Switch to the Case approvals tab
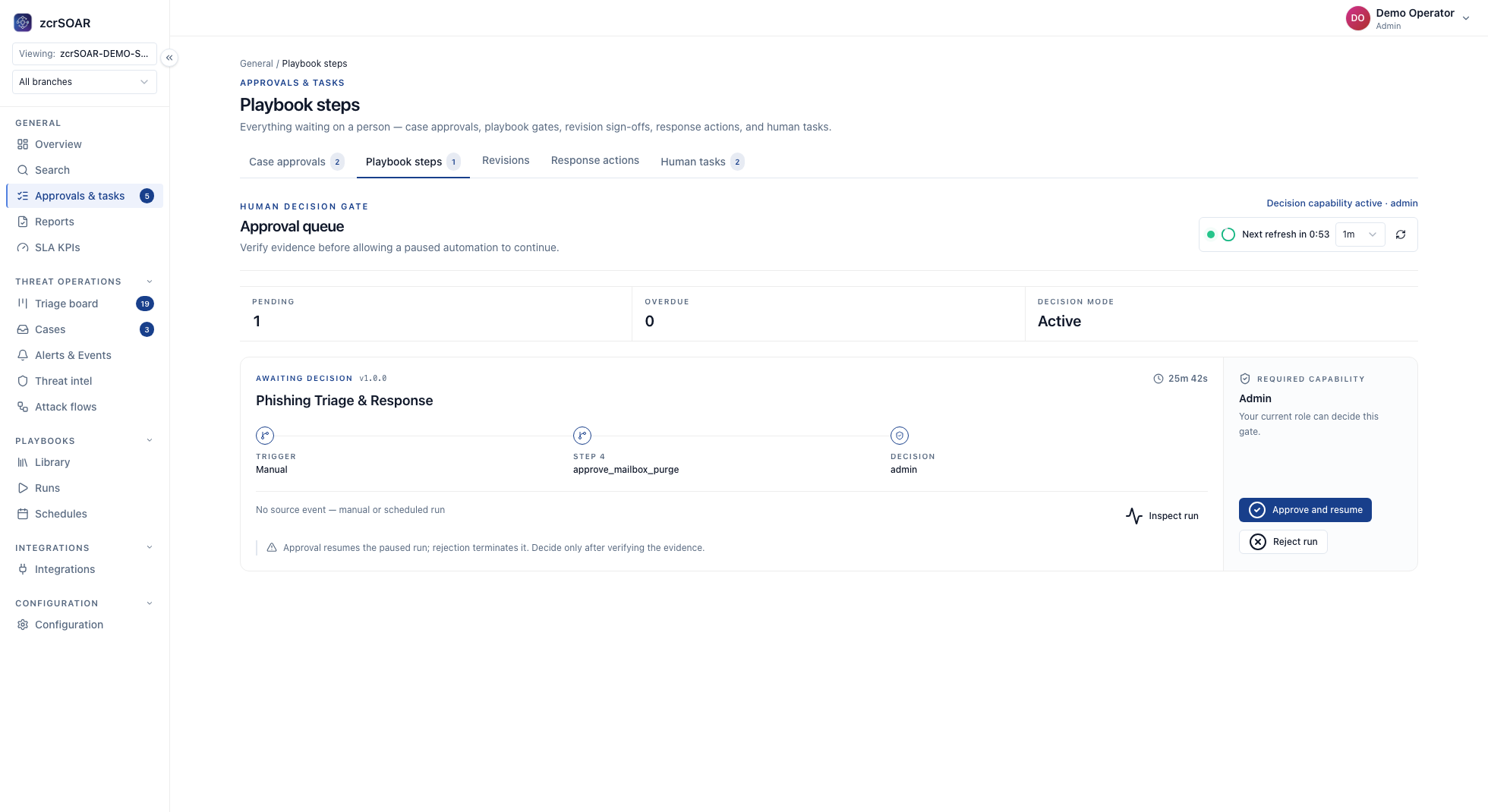 (297, 162)
